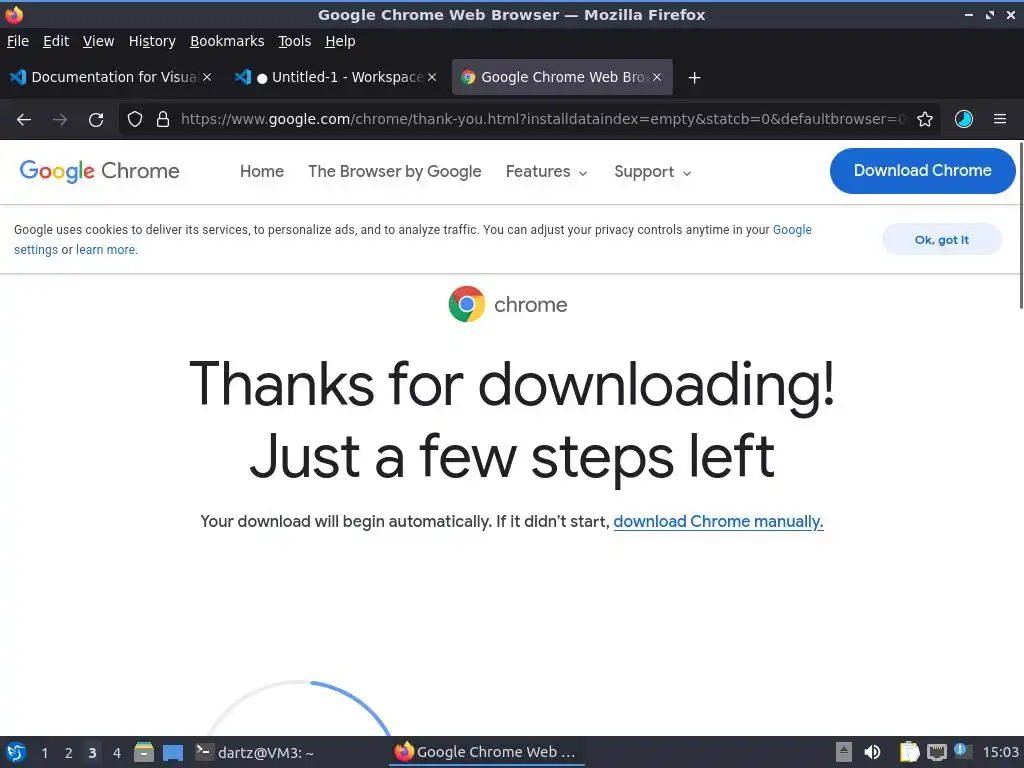Click the removable media eject tray icon
The image size is (1024, 768).
[x=844, y=752]
